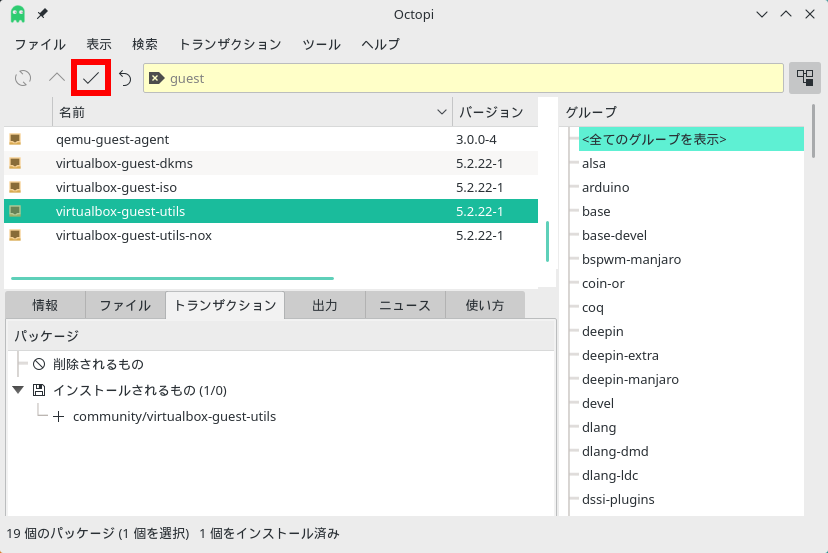
Task: Select the deepin-manjaro group
Action: point(631,379)
